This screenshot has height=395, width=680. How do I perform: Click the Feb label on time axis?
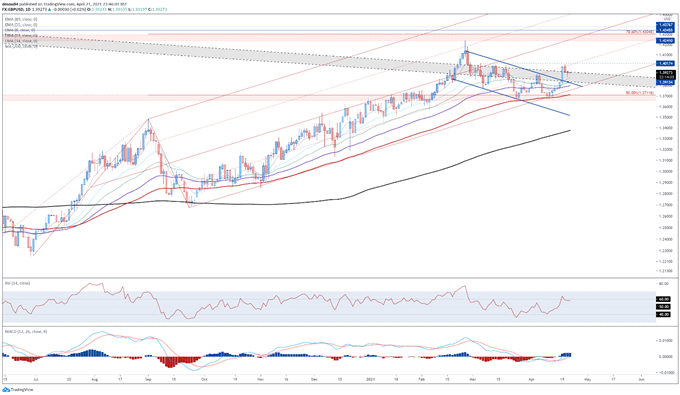(422, 379)
